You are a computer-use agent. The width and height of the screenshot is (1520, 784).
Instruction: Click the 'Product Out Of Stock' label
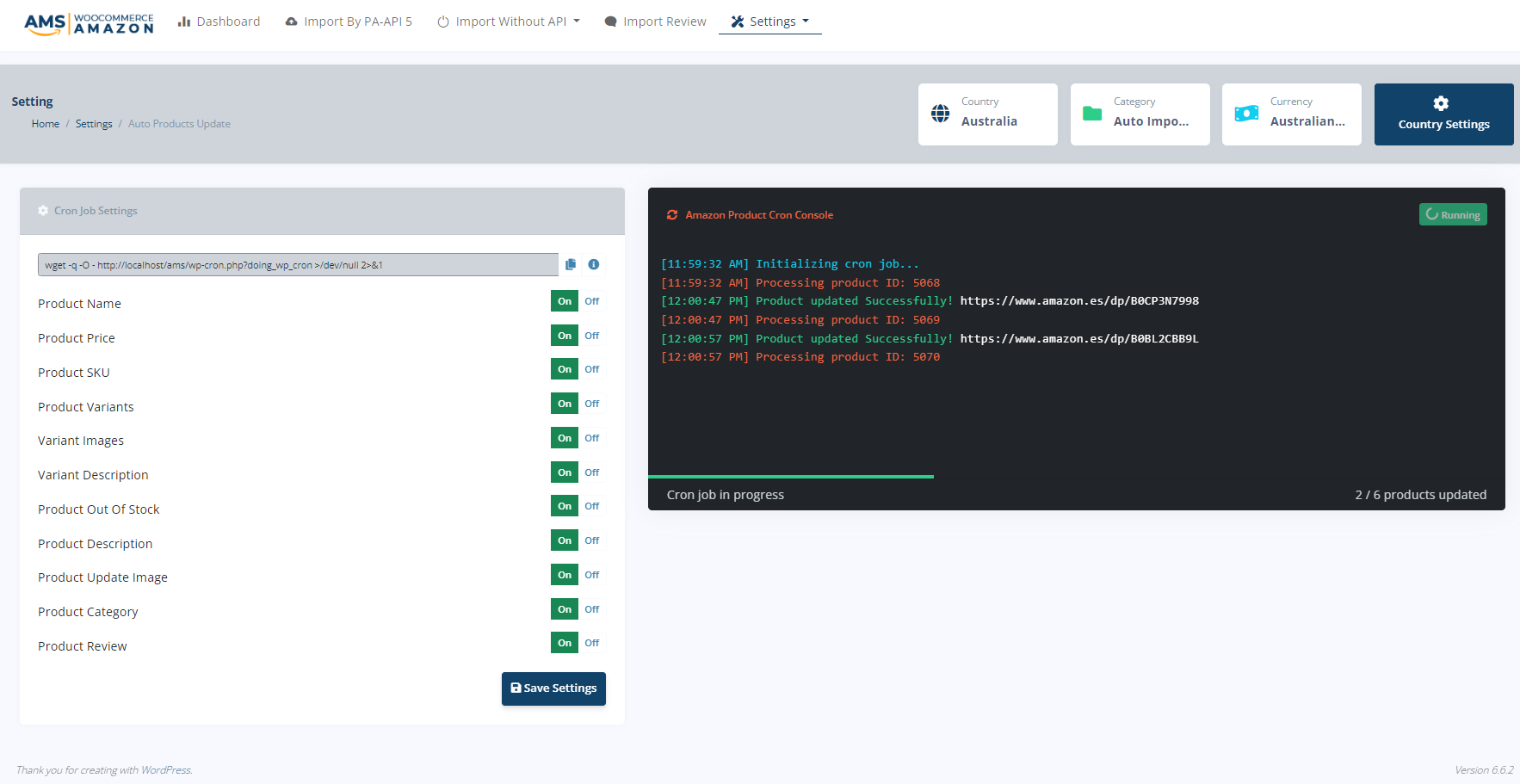tap(99, 509)
